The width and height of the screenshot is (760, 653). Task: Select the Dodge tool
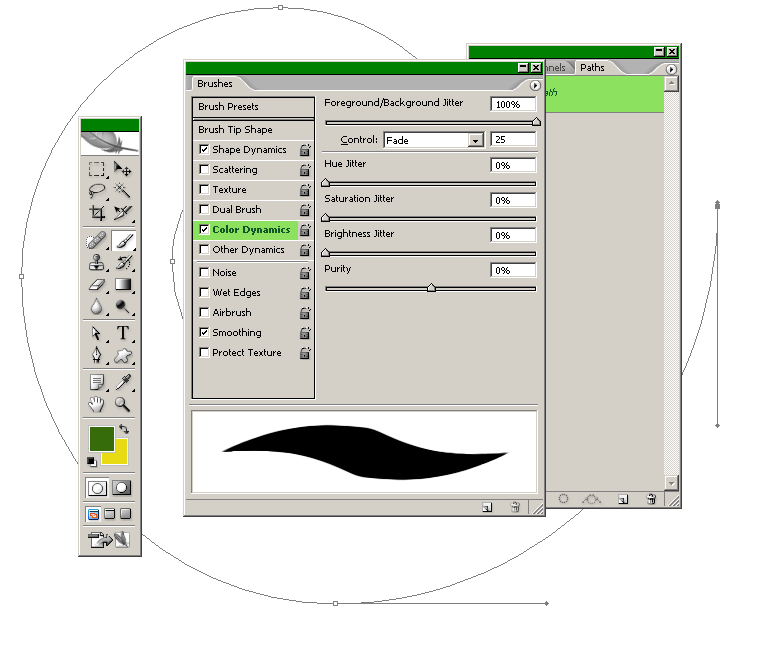pos(123,306)
